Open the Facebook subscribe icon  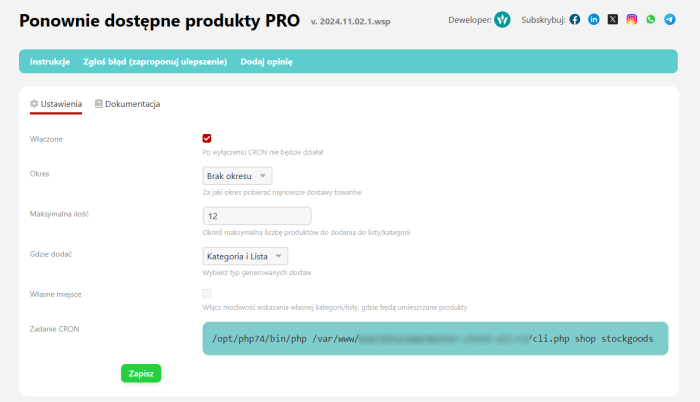tap(575, 19)
